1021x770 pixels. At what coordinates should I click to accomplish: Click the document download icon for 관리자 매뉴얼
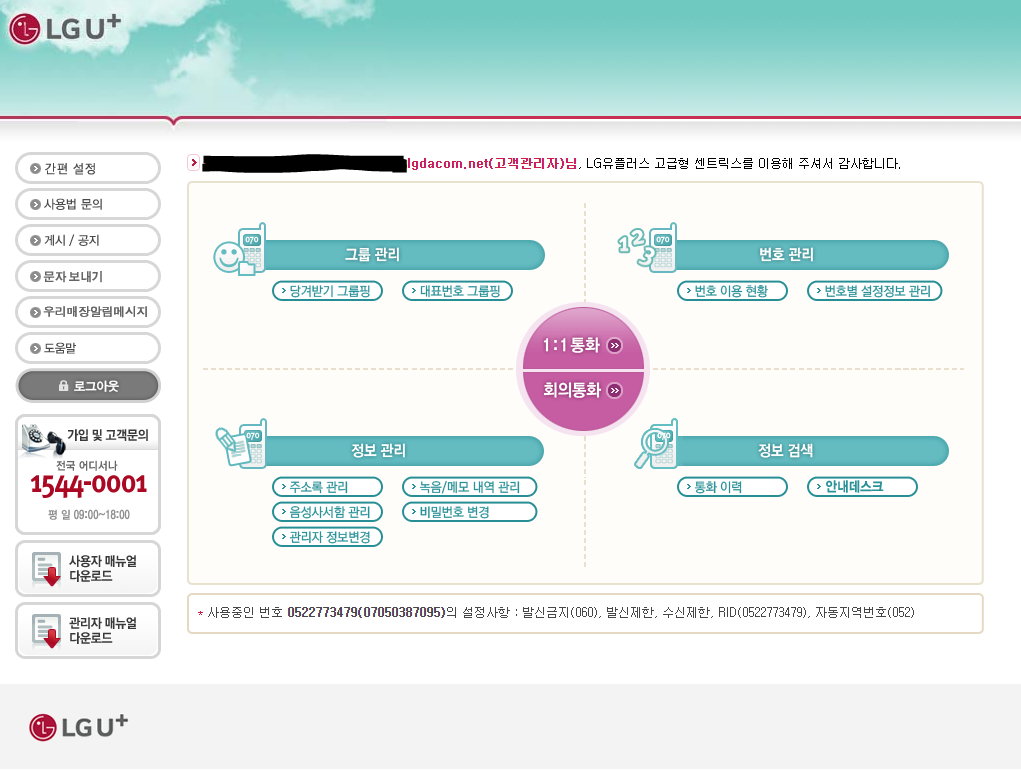click(x=46, y=631)
